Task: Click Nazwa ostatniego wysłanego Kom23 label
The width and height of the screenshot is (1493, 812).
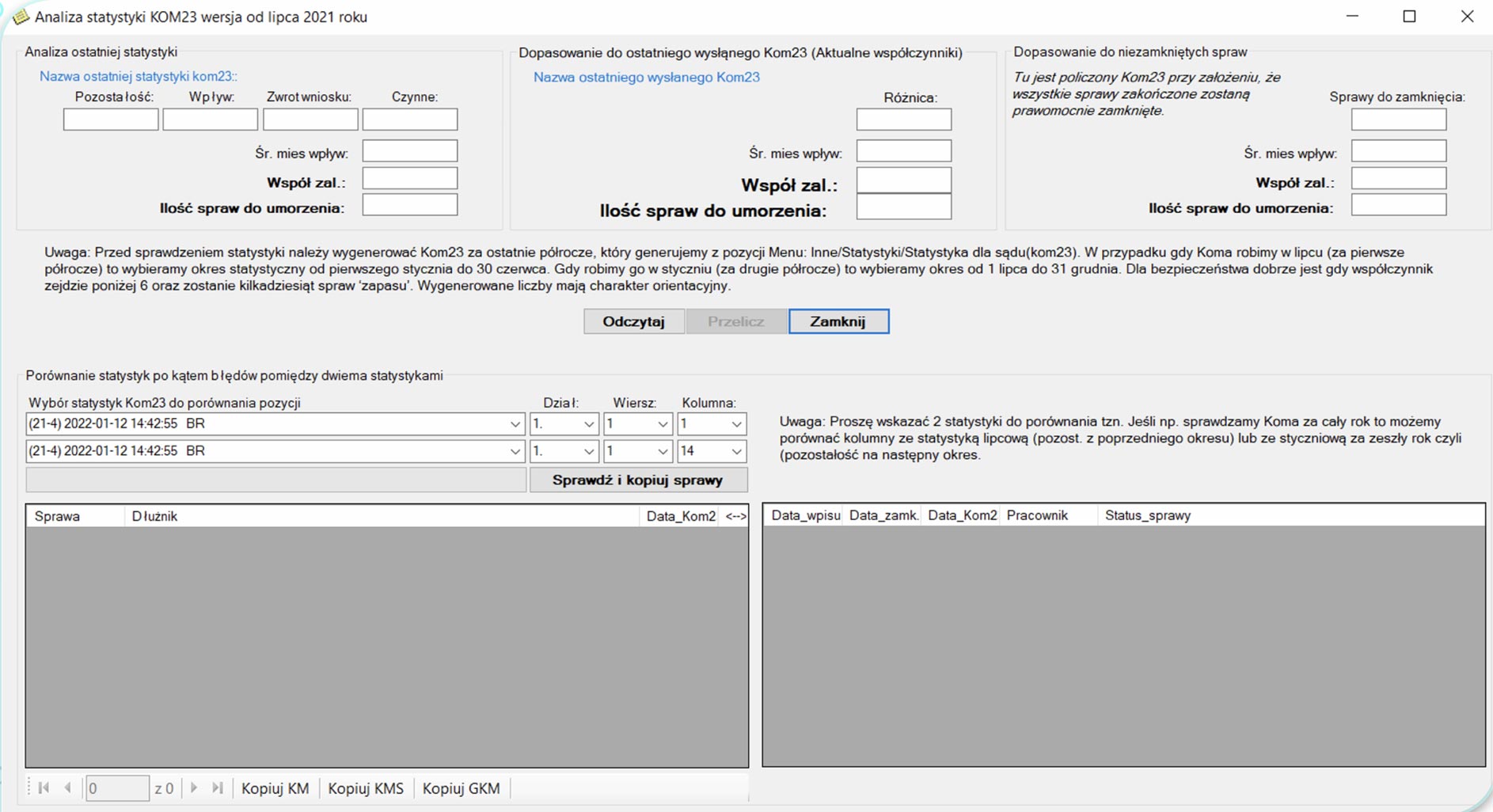Action: (x=647, y=77)
